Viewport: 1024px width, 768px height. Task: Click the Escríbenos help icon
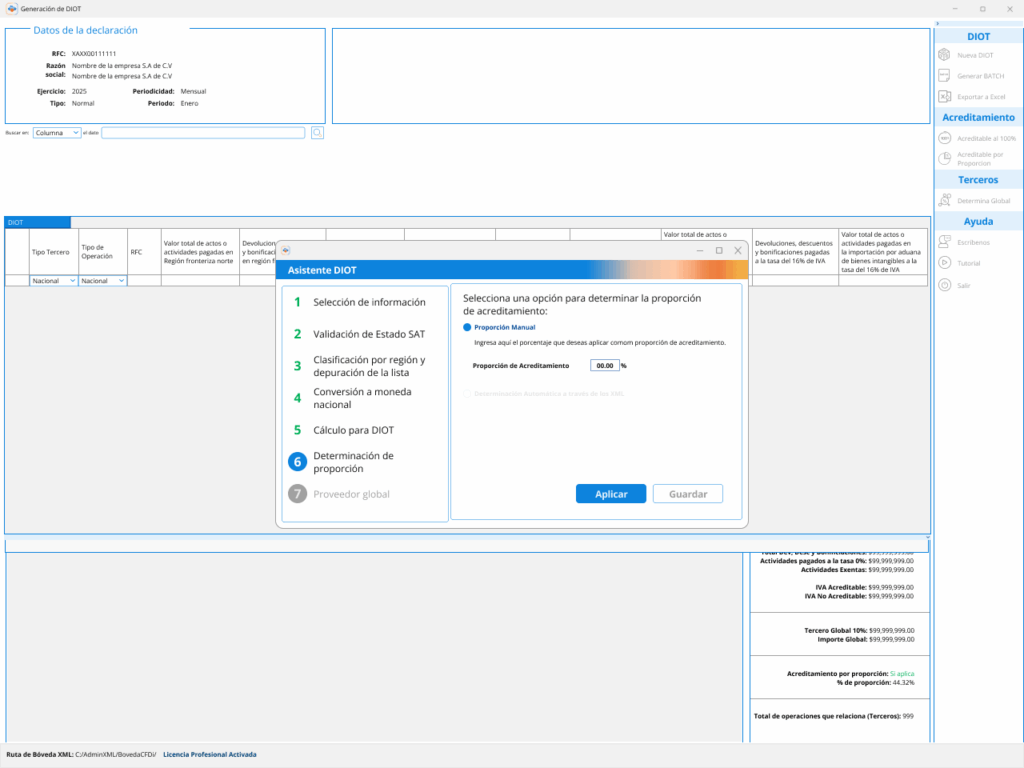pyautogui.click(x=944, y=241)
